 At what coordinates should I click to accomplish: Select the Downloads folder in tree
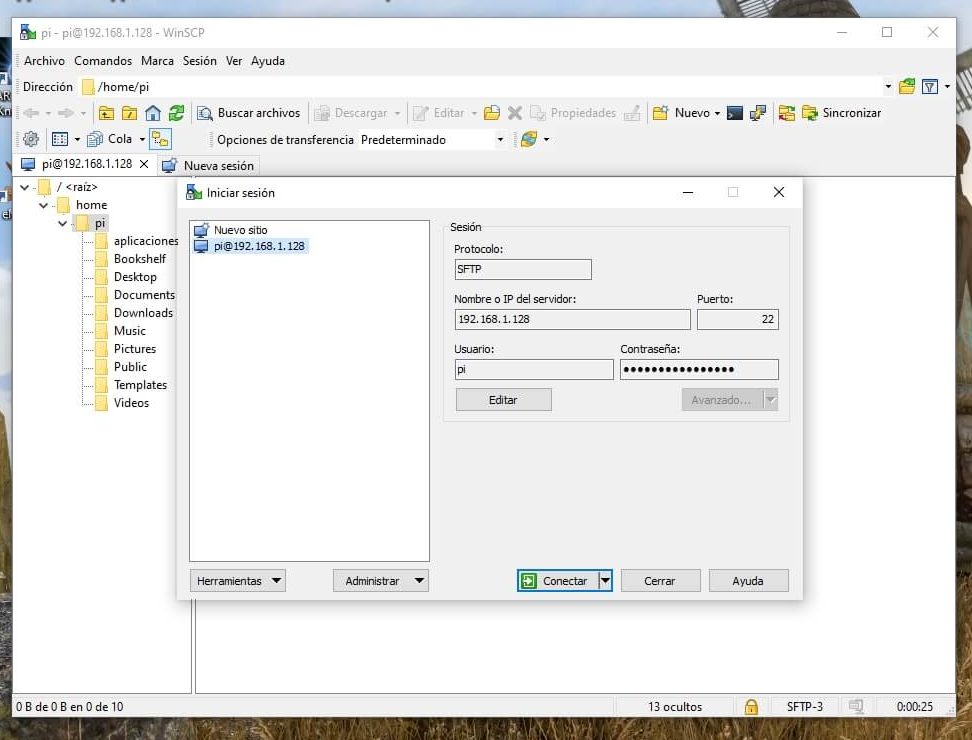[143, 313]
